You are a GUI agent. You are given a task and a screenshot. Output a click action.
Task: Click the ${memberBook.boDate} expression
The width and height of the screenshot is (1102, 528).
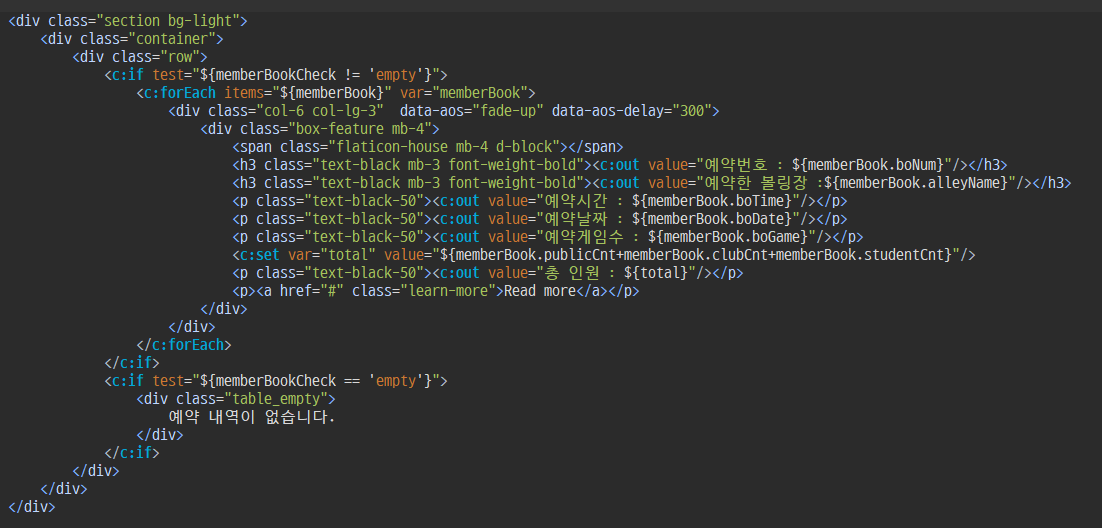tap(714, 219)
